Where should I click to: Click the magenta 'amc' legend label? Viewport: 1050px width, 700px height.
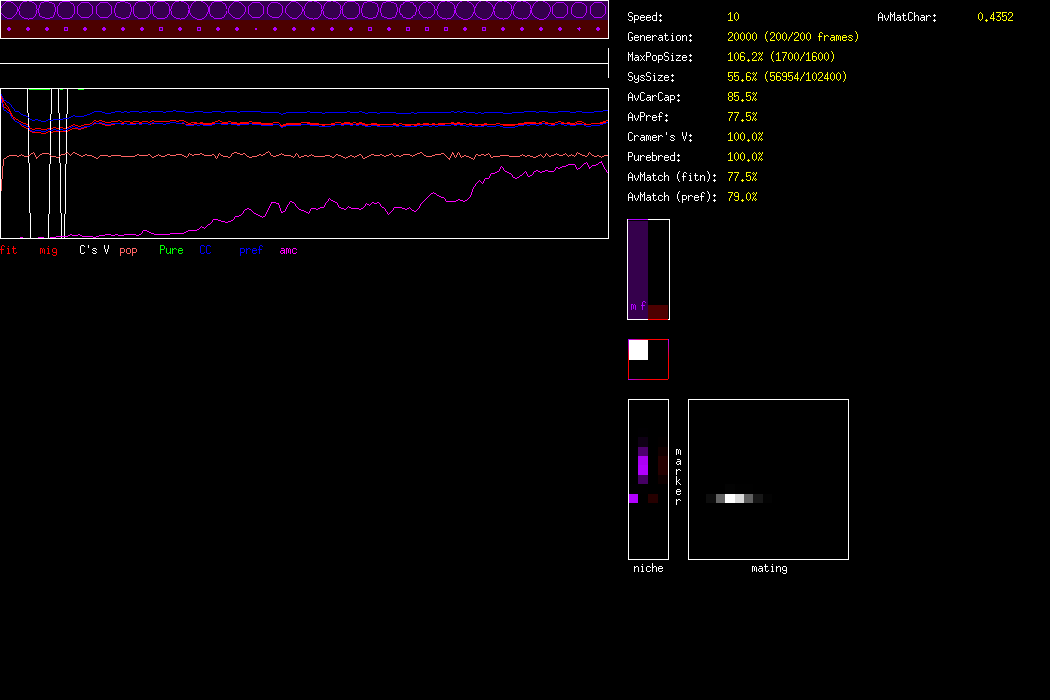pos(288,250)
